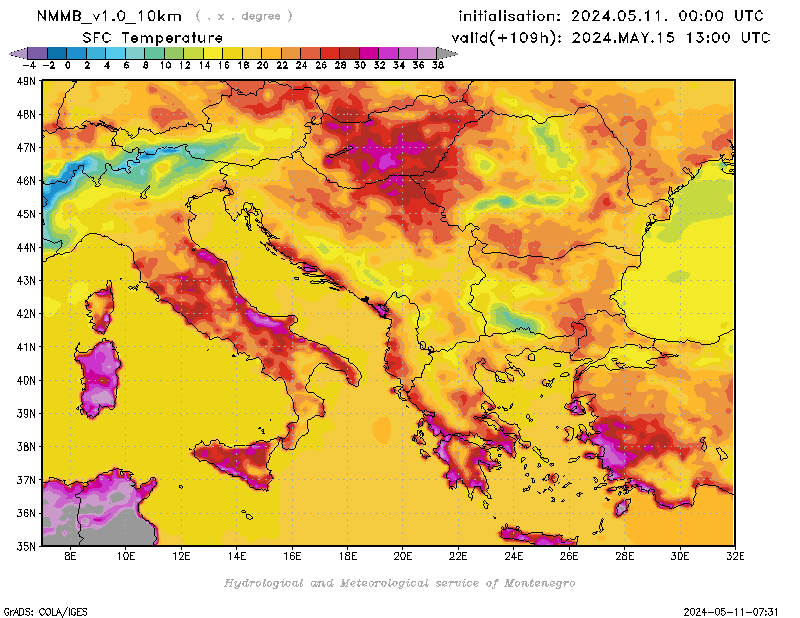800x618 pixels.
Task: Select the initialisation date and time text
Action: click(x=610, y=16)
